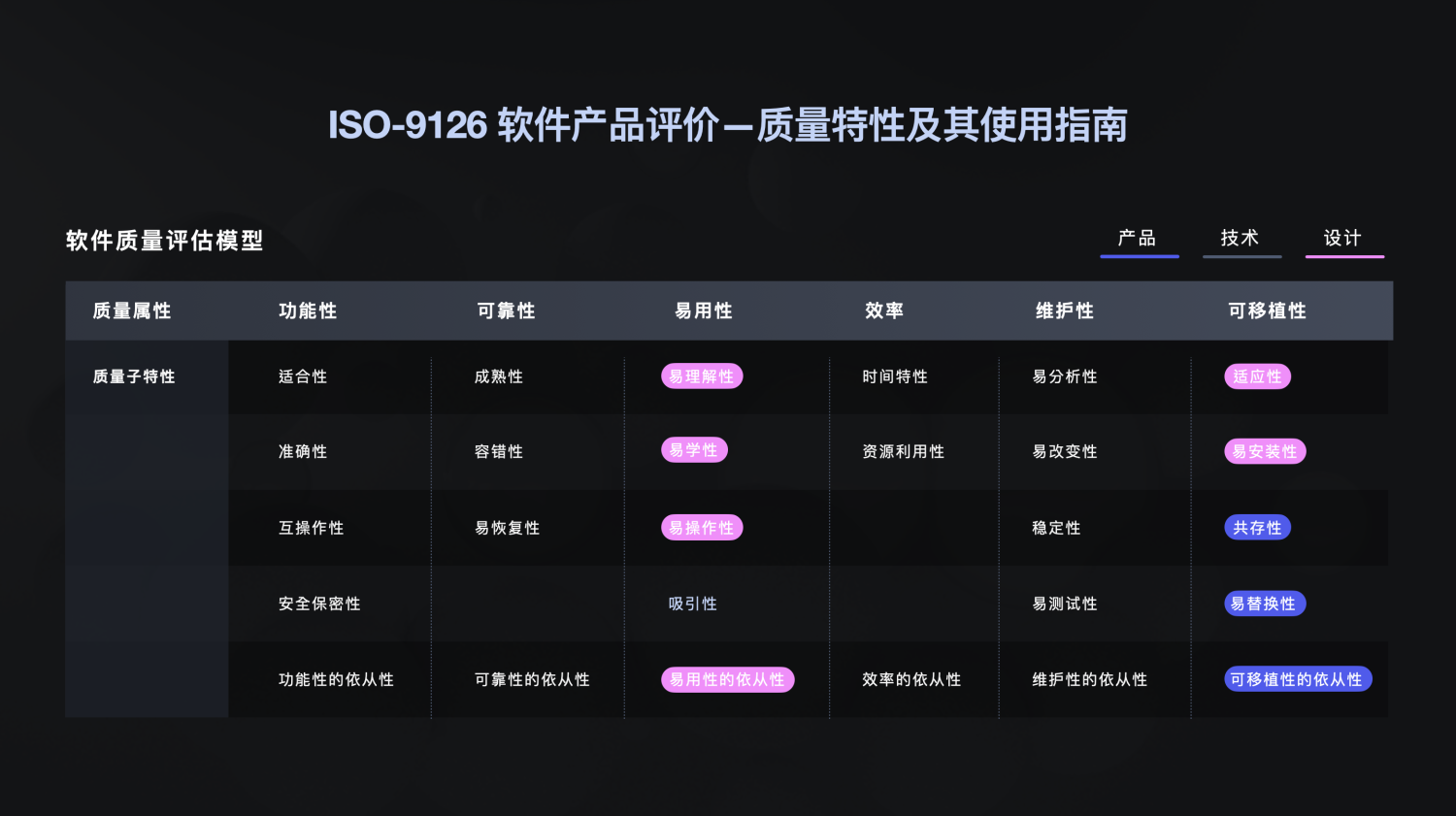Switch to the 产品 tab
Image resolution: width=1456 pixels, height=816 pixels.
coord(1139,239)
